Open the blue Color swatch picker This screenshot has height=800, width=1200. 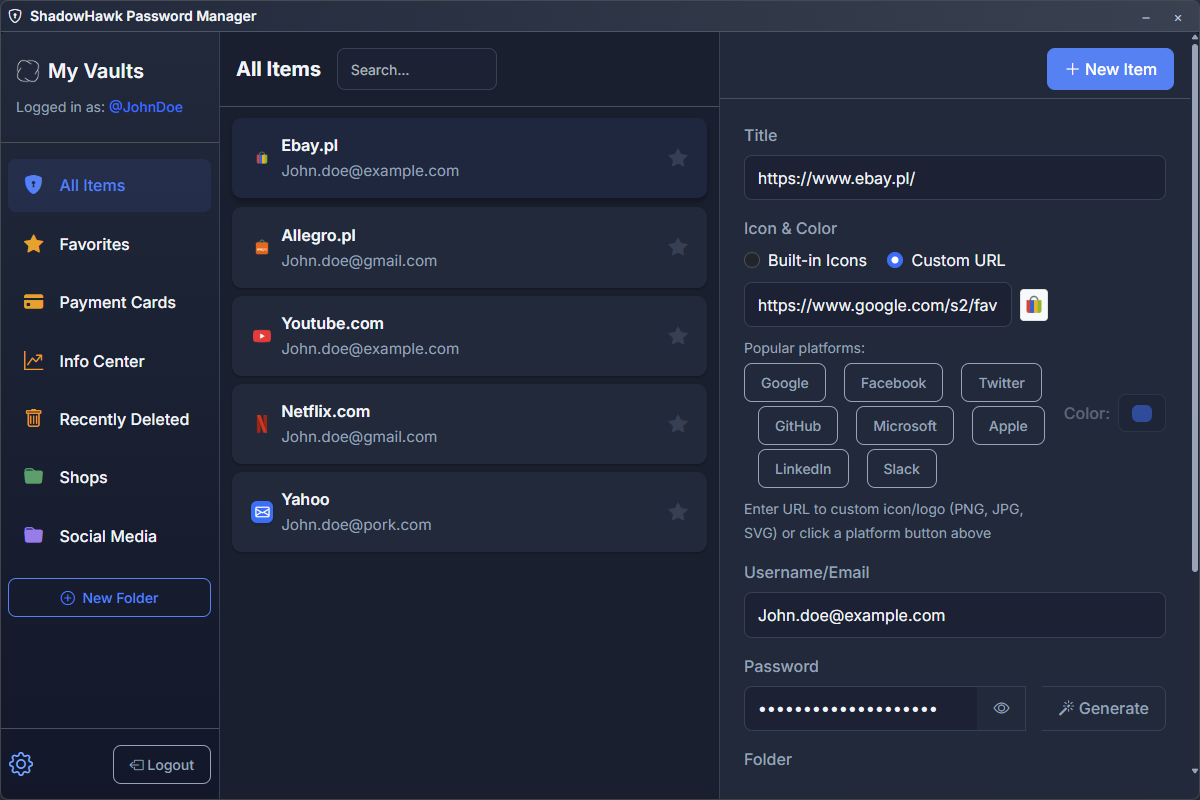[x=1141, y=413]
